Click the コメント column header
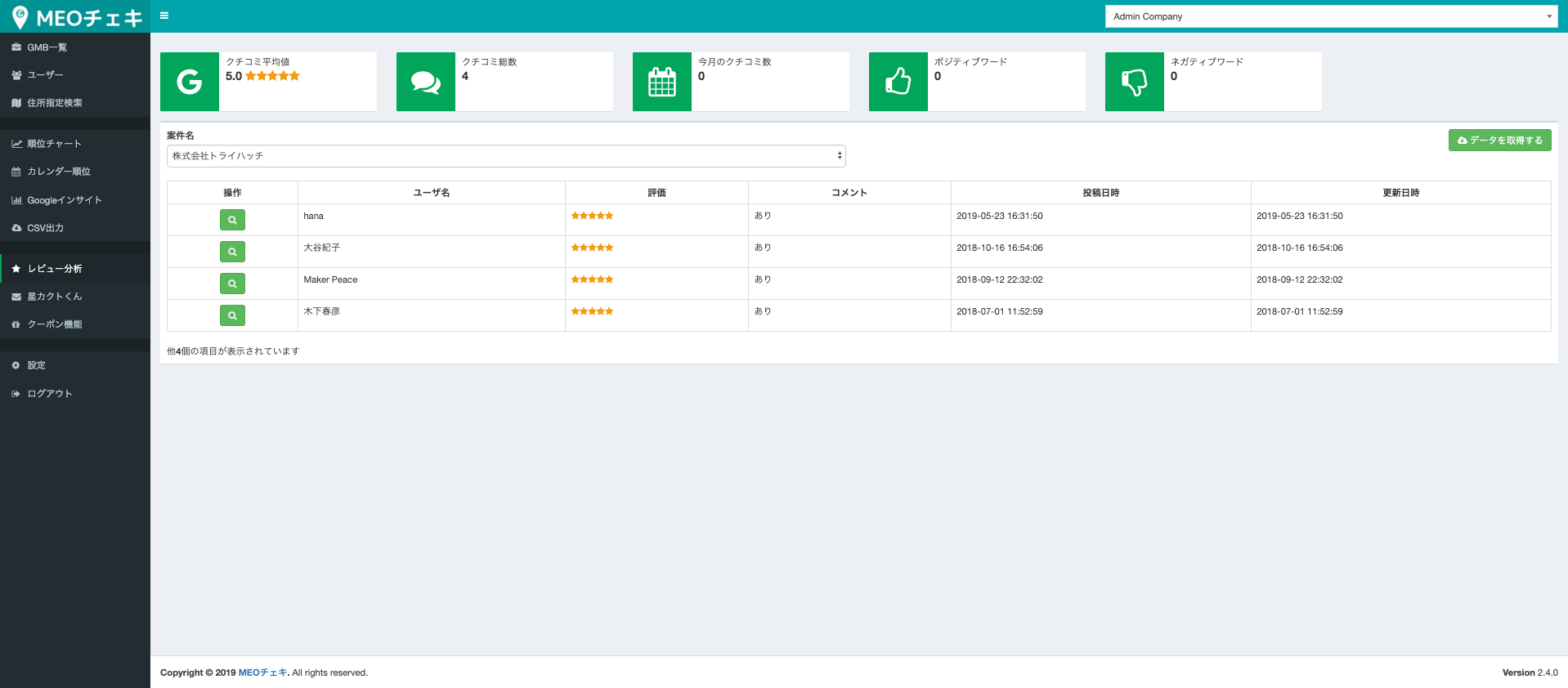Screen dimensions: 1568x688 pyautogui.click(x=849, y=193)
